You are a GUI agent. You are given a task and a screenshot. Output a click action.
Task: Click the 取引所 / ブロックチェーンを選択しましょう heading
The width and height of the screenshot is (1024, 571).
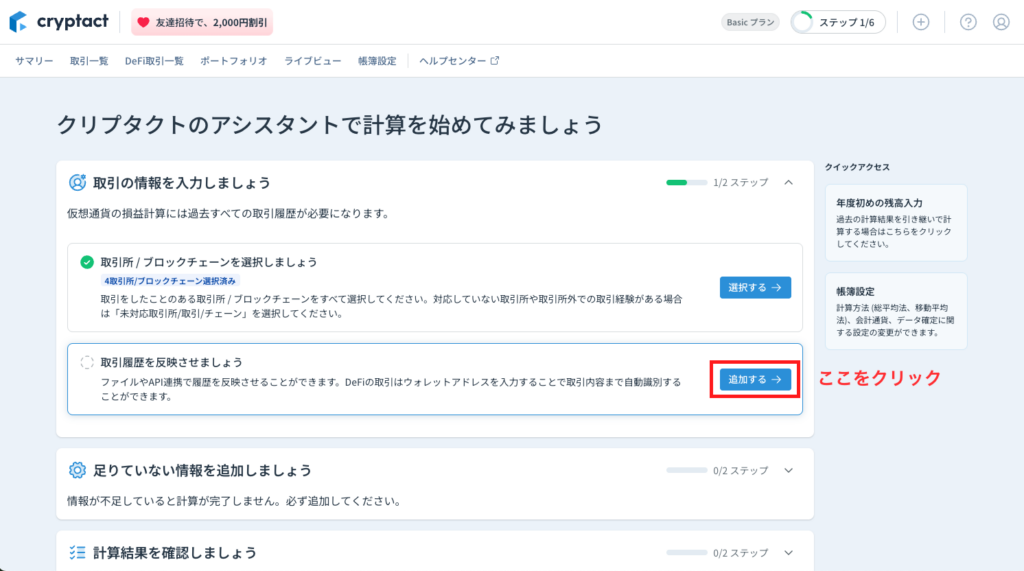point(209,262)
